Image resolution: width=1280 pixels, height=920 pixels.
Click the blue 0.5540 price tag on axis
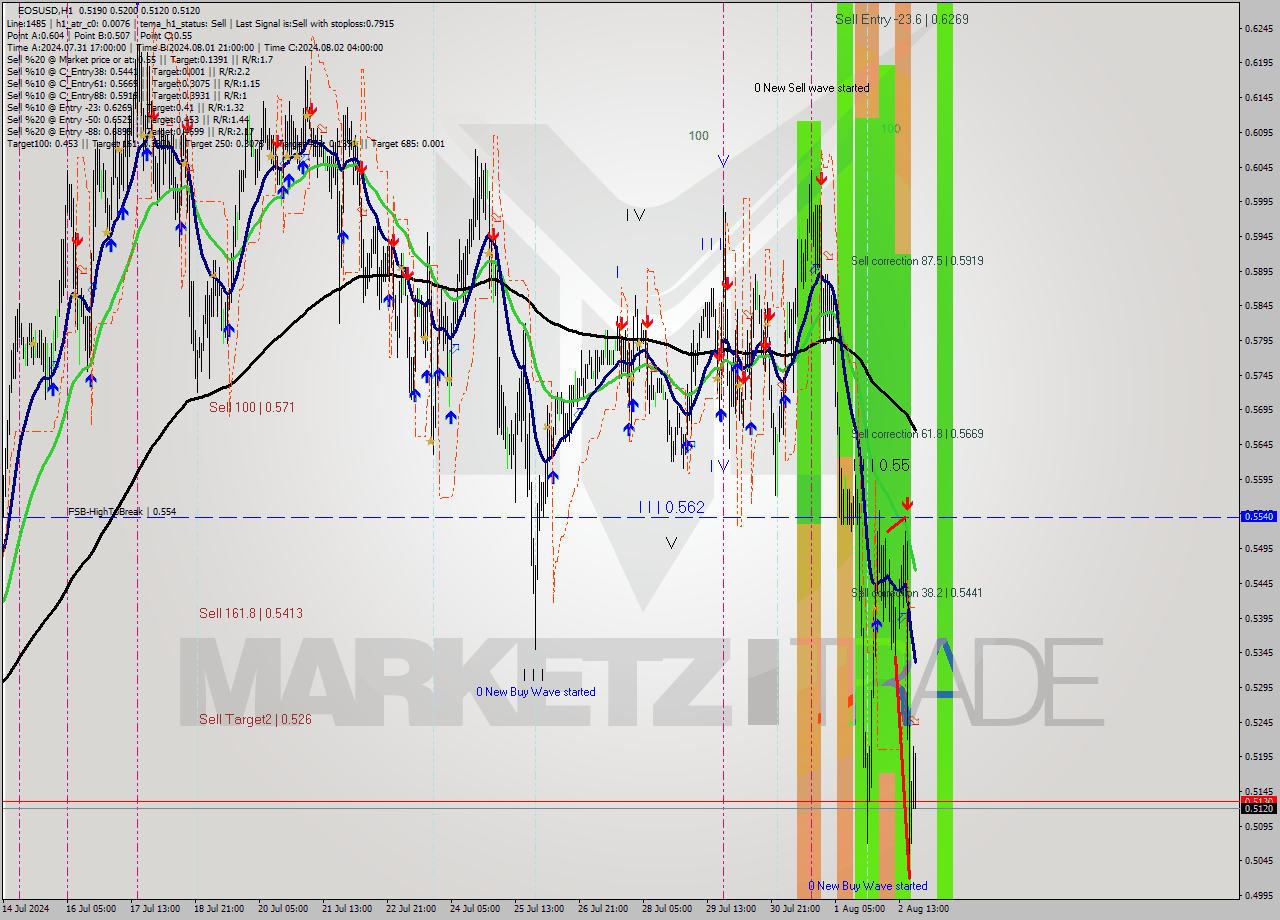click(1257, 516)
